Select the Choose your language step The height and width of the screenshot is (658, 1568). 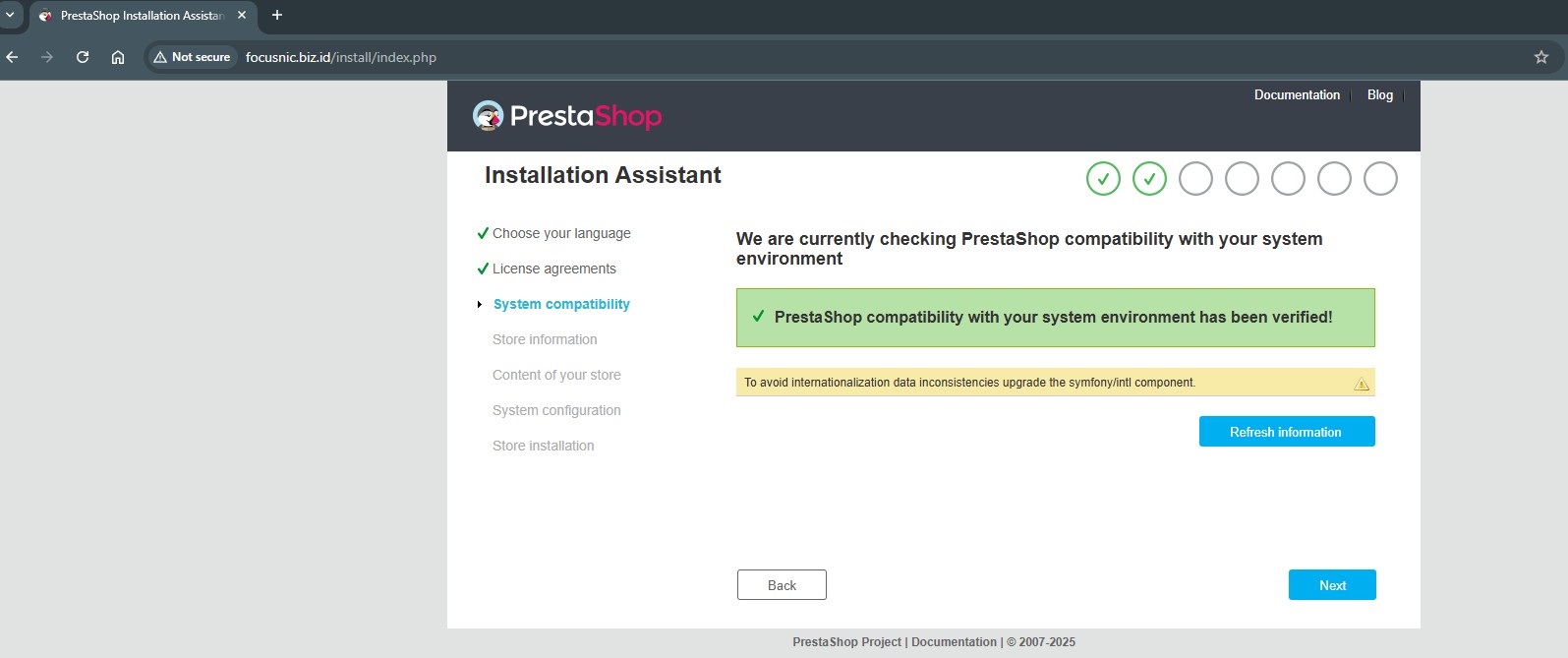(561, 233)
